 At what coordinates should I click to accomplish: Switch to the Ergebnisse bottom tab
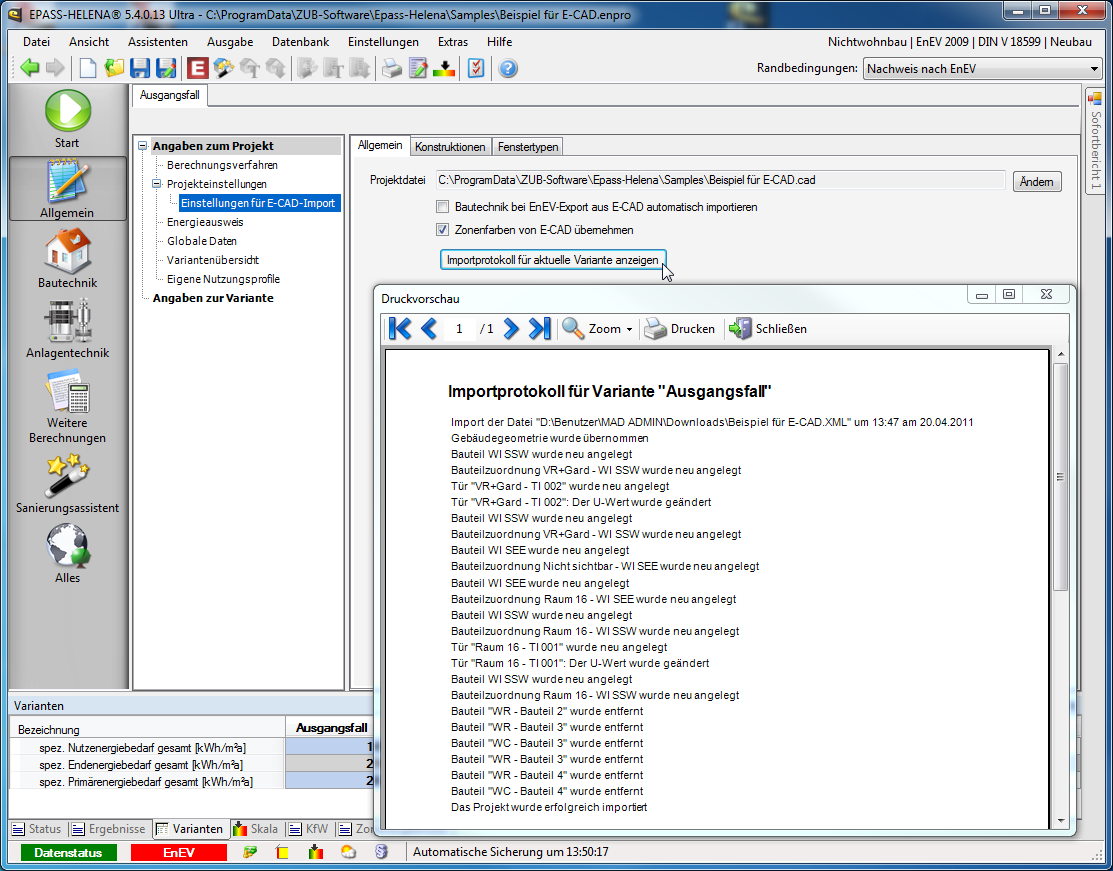[109, 828]
